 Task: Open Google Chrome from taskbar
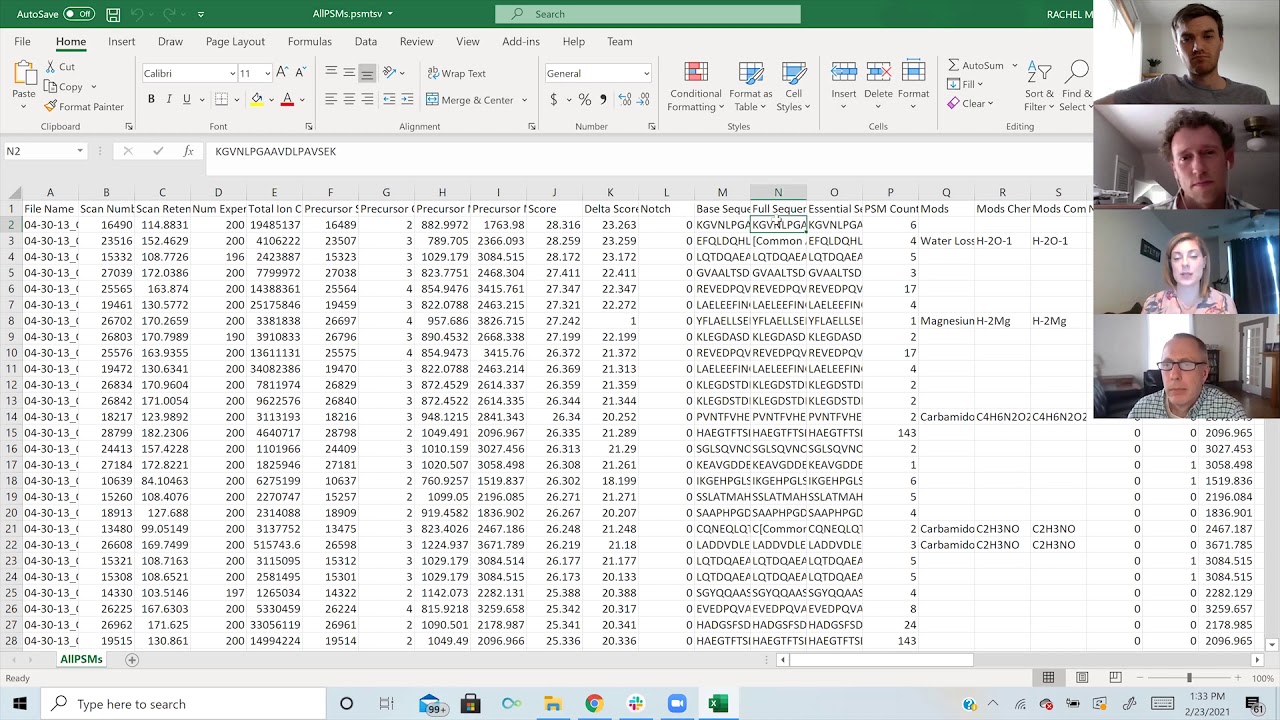pyautogui.click(x=594, y=704)
